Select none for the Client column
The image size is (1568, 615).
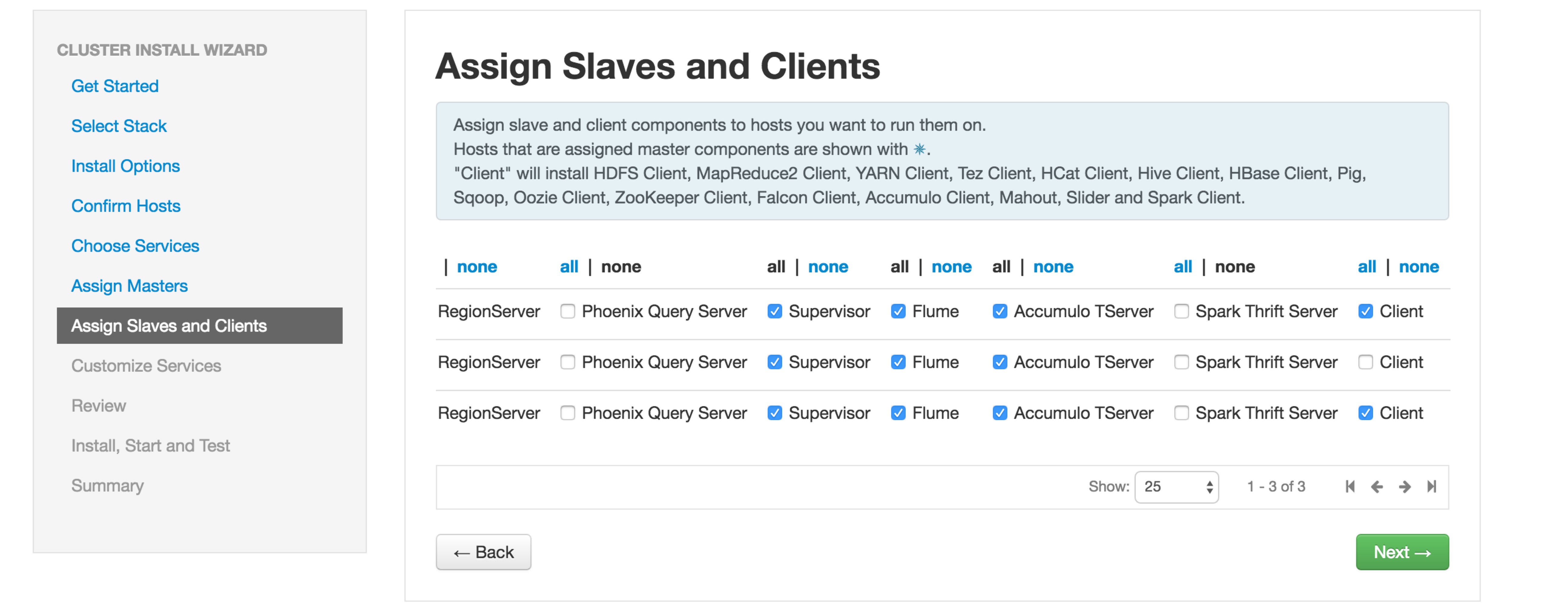1418,266
